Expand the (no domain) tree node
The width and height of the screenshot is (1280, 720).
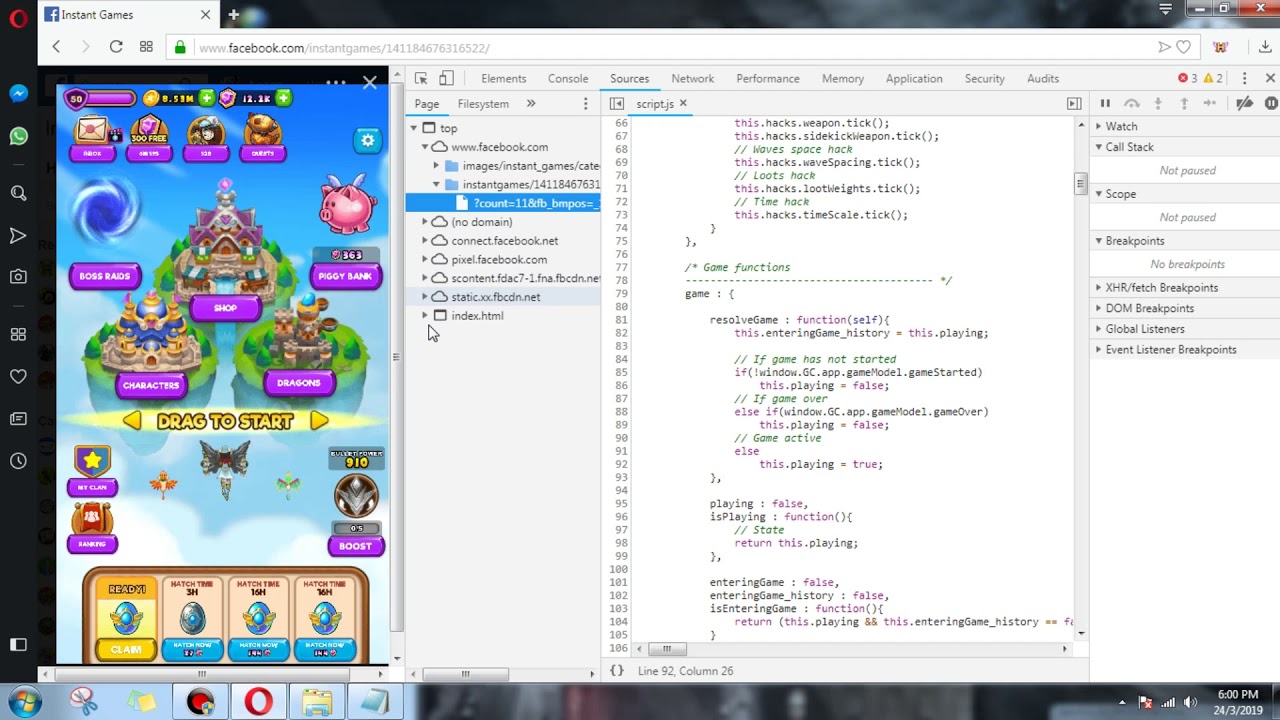tap(425, 222)
